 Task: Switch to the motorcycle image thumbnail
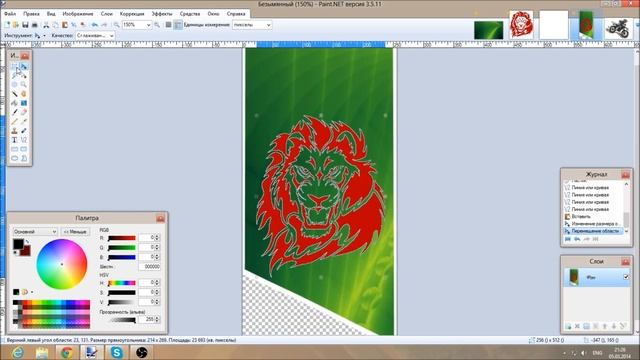pyautogui.click(x=618, y=29)
